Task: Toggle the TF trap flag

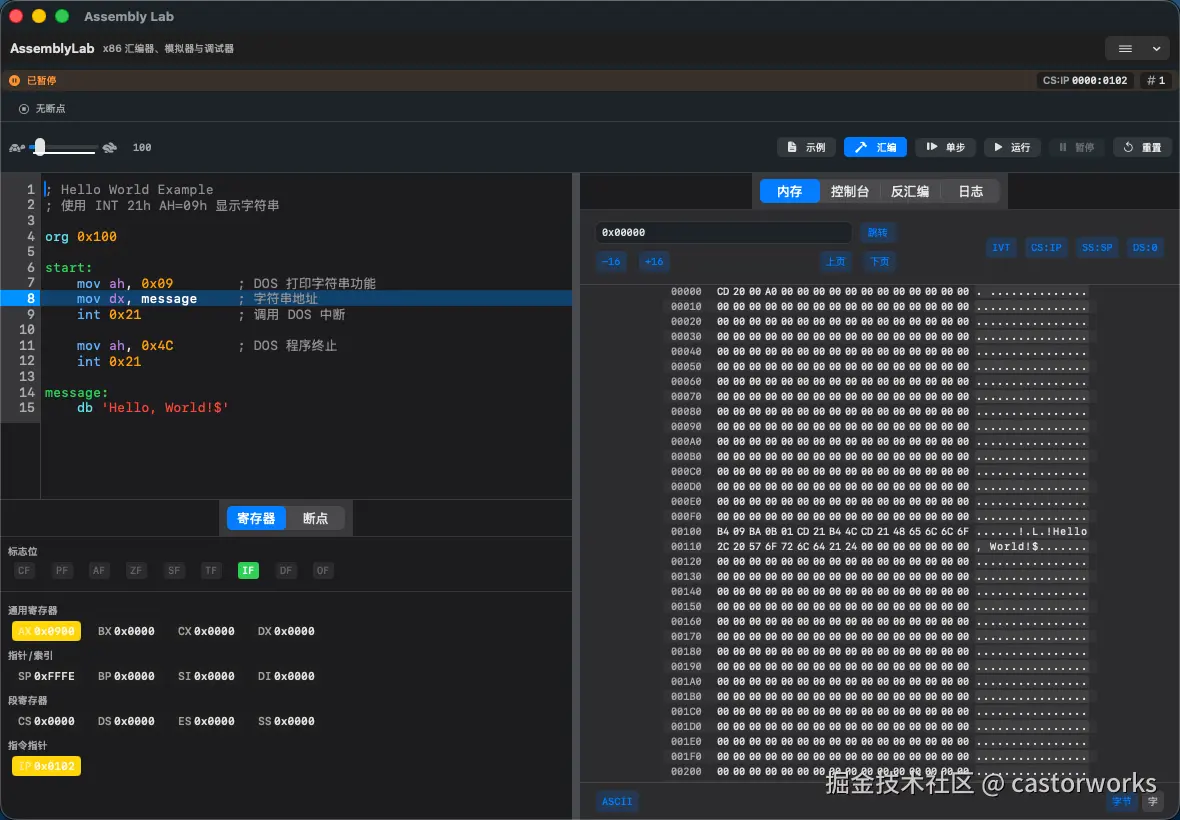Action: 211,570
